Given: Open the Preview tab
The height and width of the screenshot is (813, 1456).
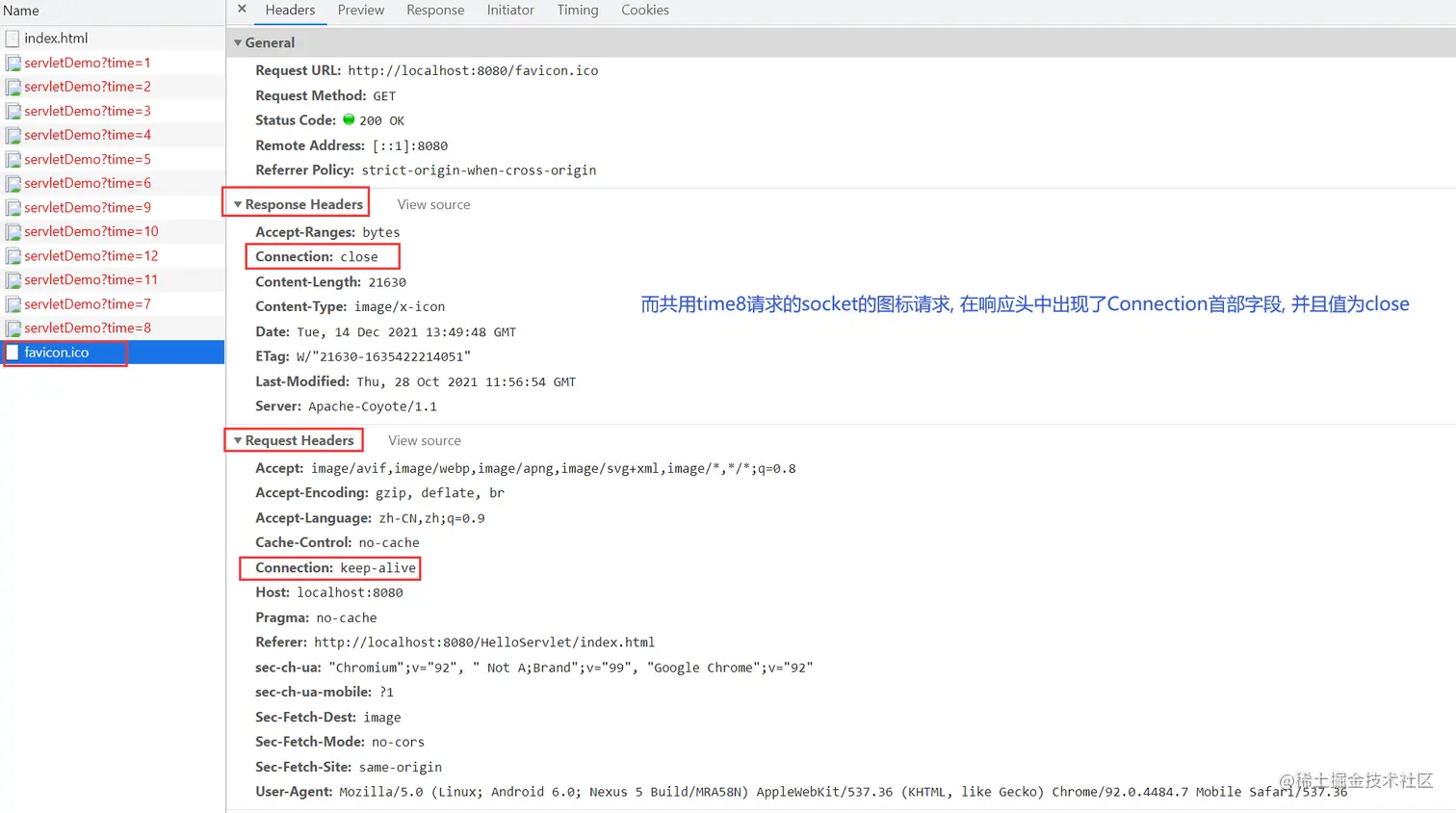Looking at the screenshot, I should click(361, 10).
